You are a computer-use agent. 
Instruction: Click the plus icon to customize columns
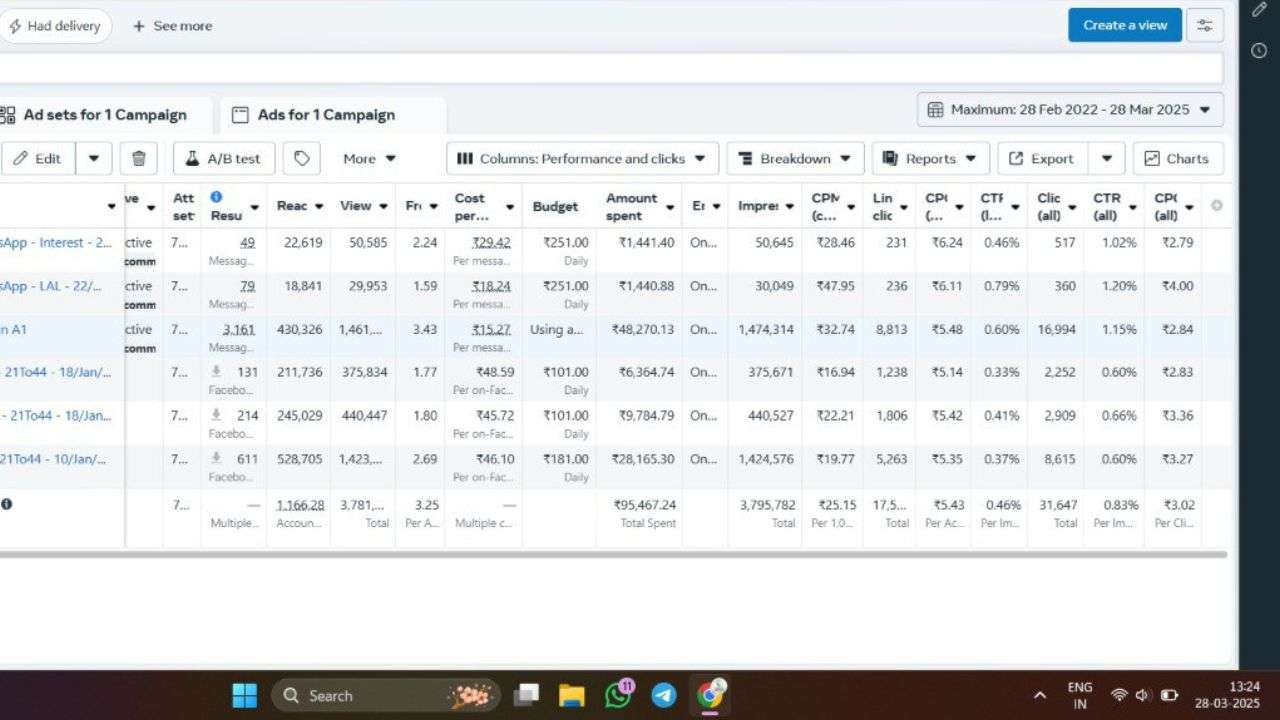coord(1216,206)
